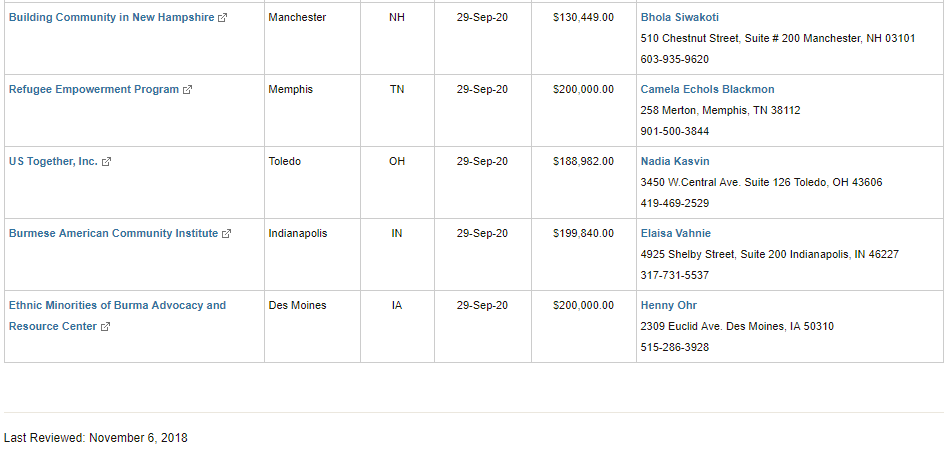Viewport: 944px width, 452px height.
Task: Click the phone number 603-935-9620
Action: 675,60
